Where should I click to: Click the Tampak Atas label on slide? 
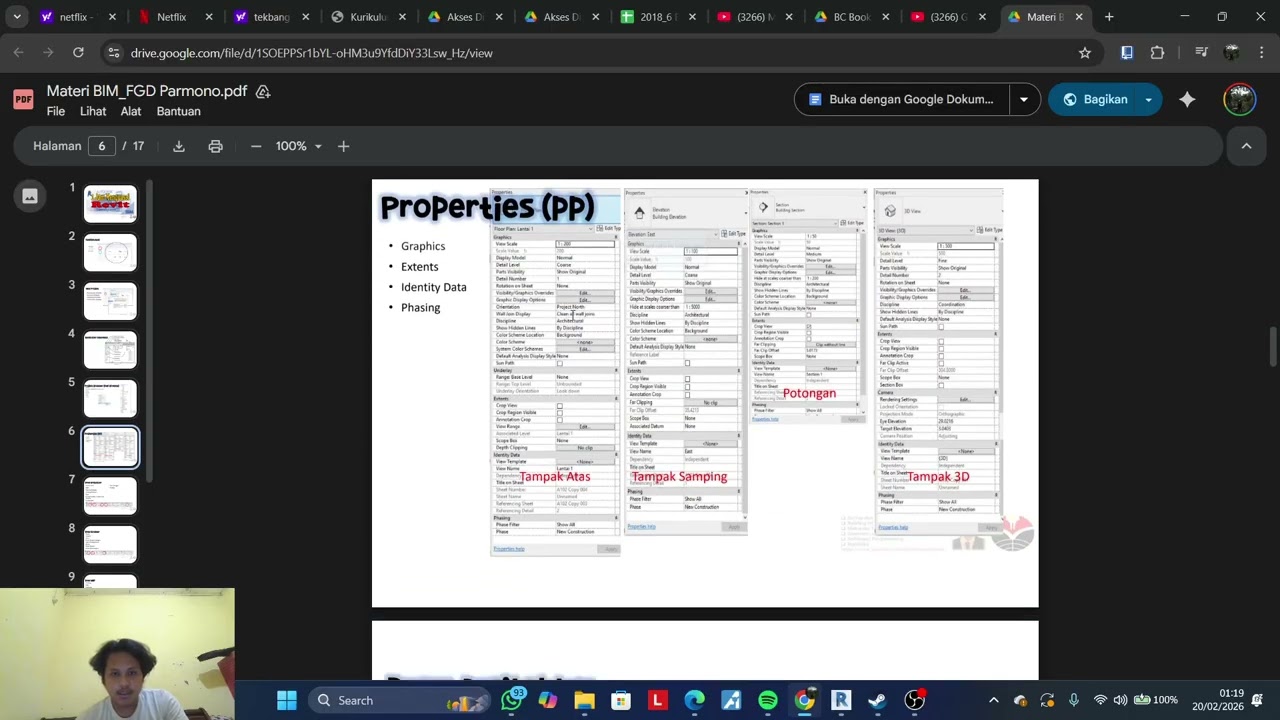click(554, 476)
